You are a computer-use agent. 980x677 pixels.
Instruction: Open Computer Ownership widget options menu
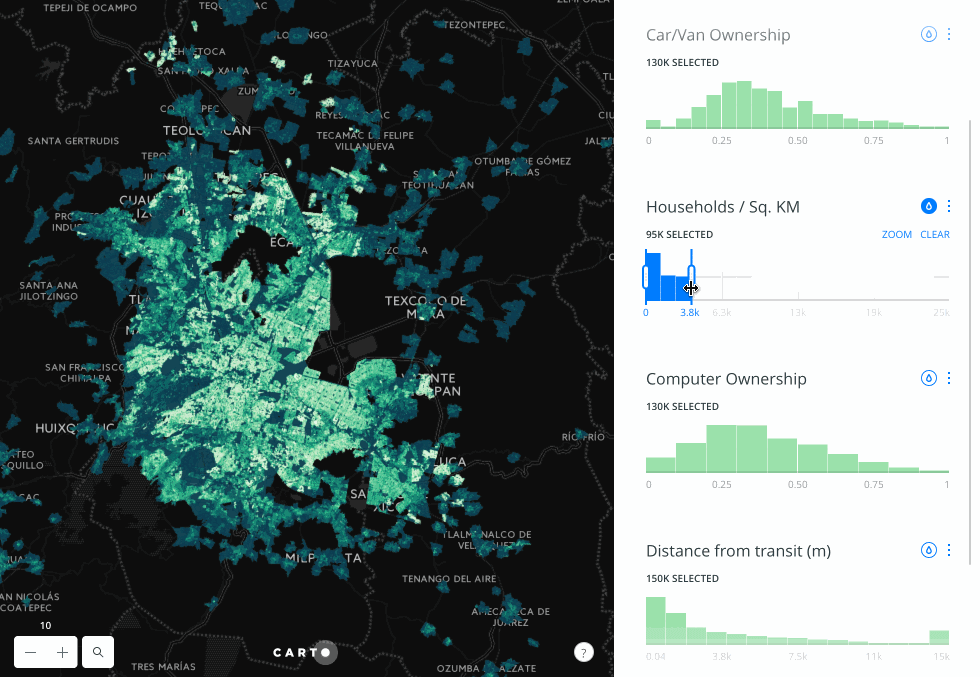click(949, 378)
